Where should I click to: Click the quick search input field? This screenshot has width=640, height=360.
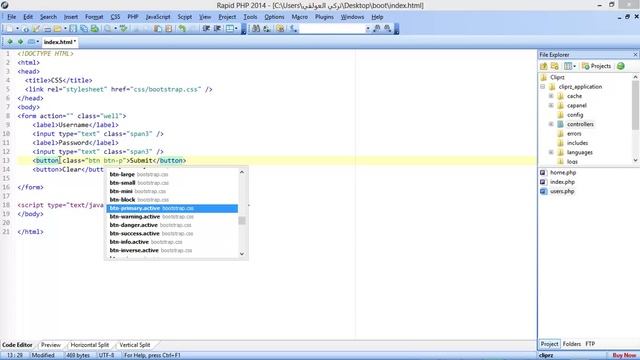[332, 29]
